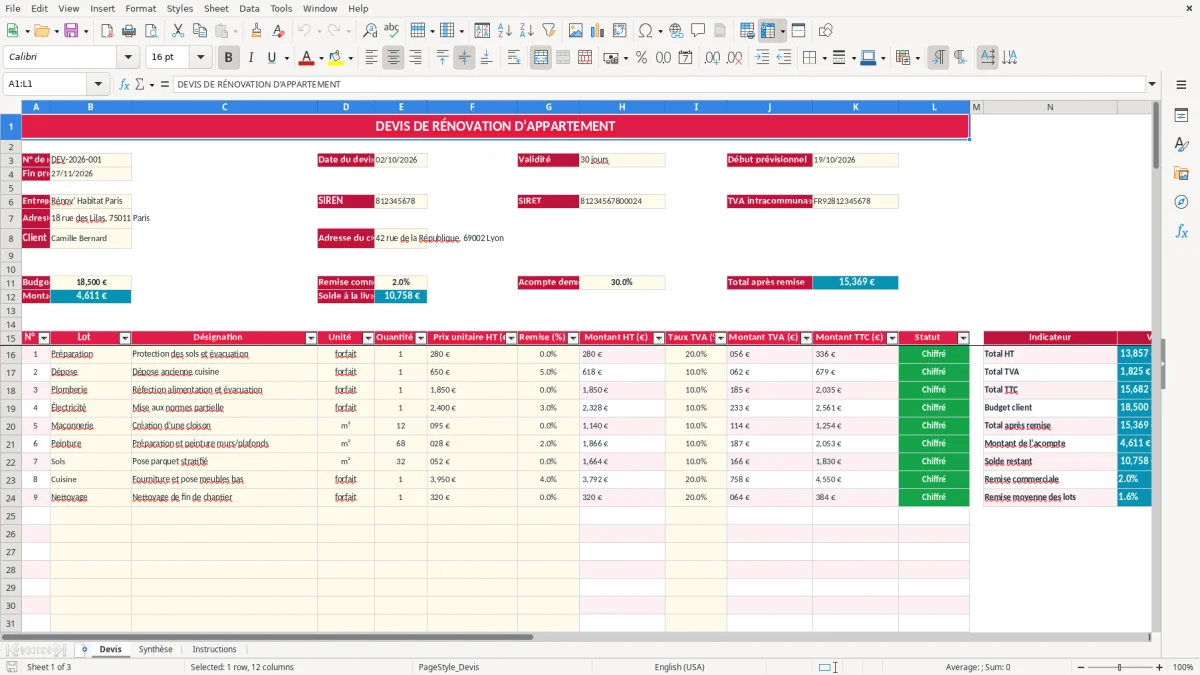This screenshot has height=675, width=1200.
Task: Click the Sort Ascending icon
Action: point(504,31)
